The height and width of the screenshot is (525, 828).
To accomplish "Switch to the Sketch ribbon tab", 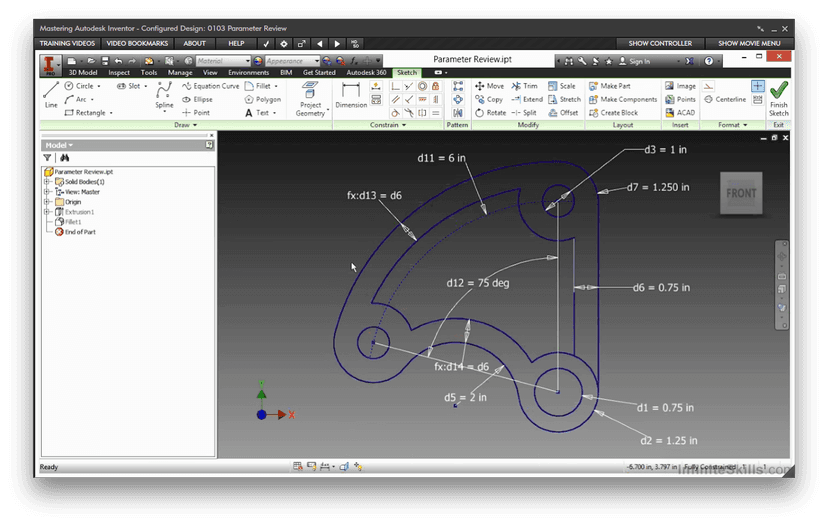I will tap(407, 72).
